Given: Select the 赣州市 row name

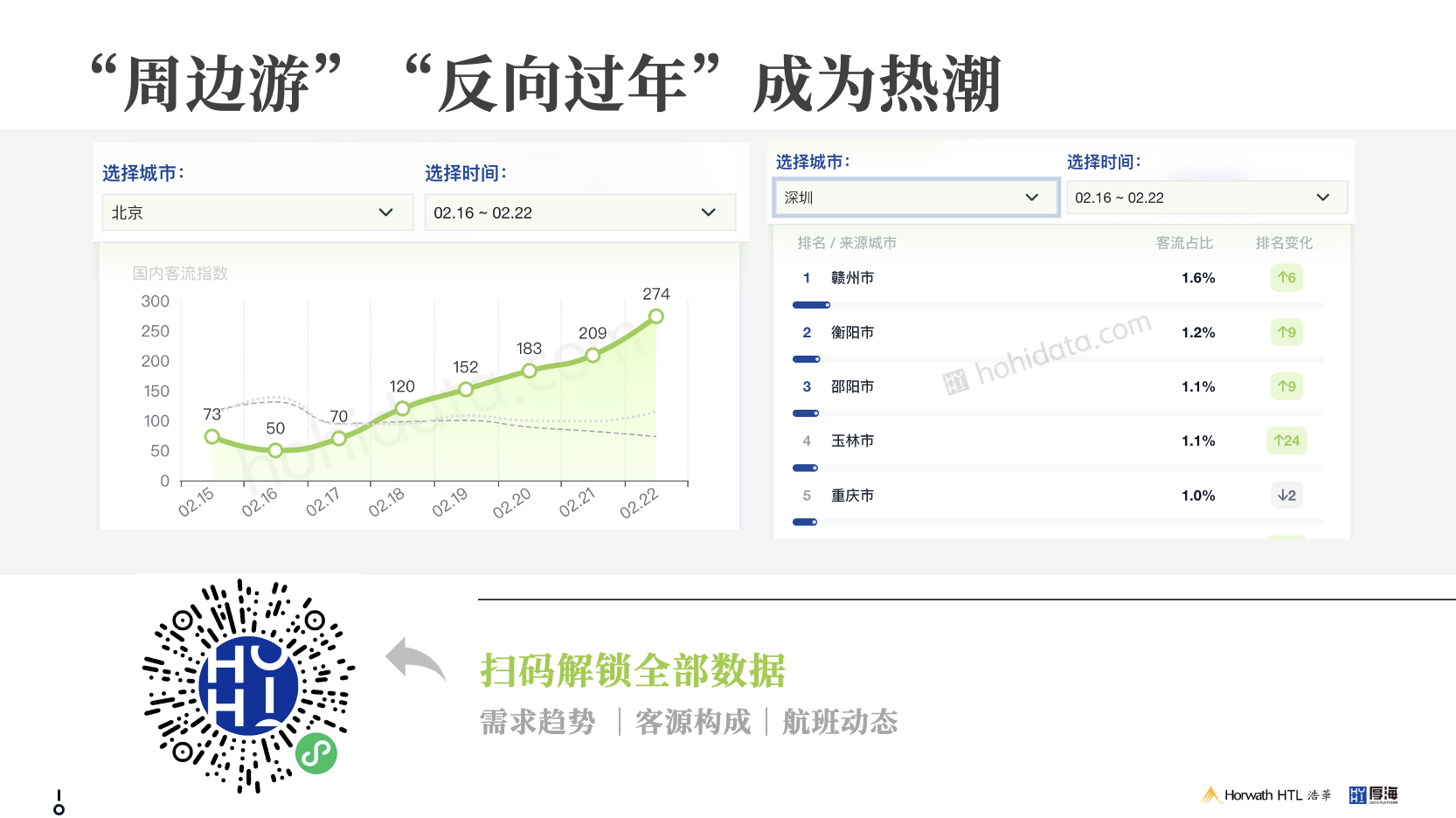Looking at the screenshot, I should click(x=852, y=278).
